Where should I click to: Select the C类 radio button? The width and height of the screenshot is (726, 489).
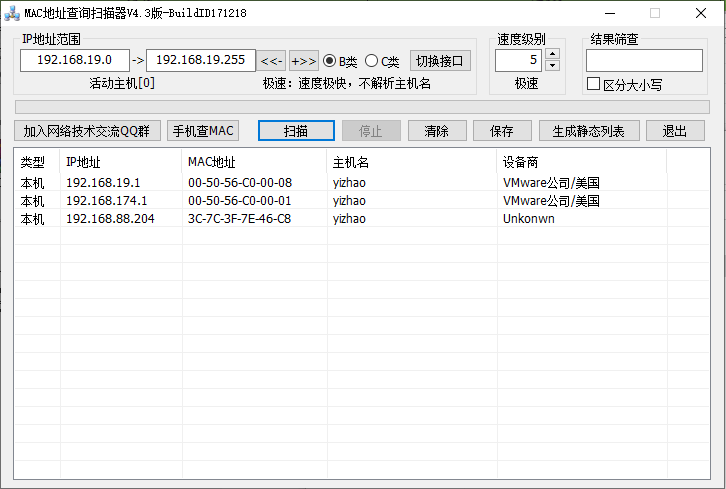(371, 61)
